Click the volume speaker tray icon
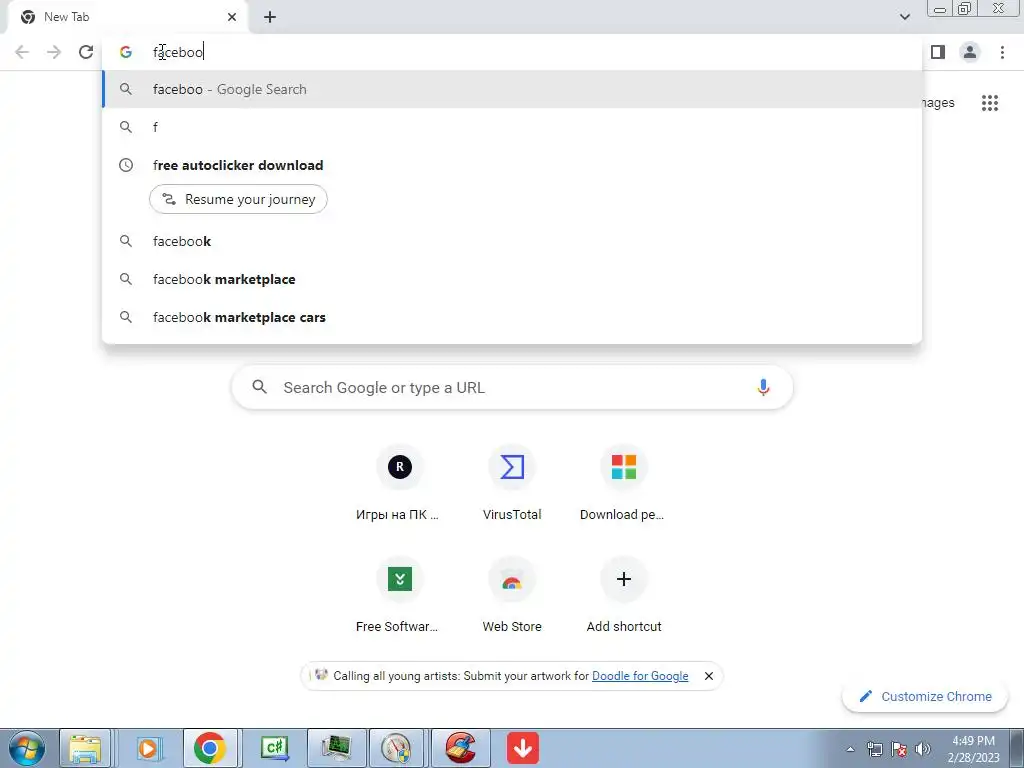Image resolution: width=1024 pixels, height=768 pixels. [923, 749]
